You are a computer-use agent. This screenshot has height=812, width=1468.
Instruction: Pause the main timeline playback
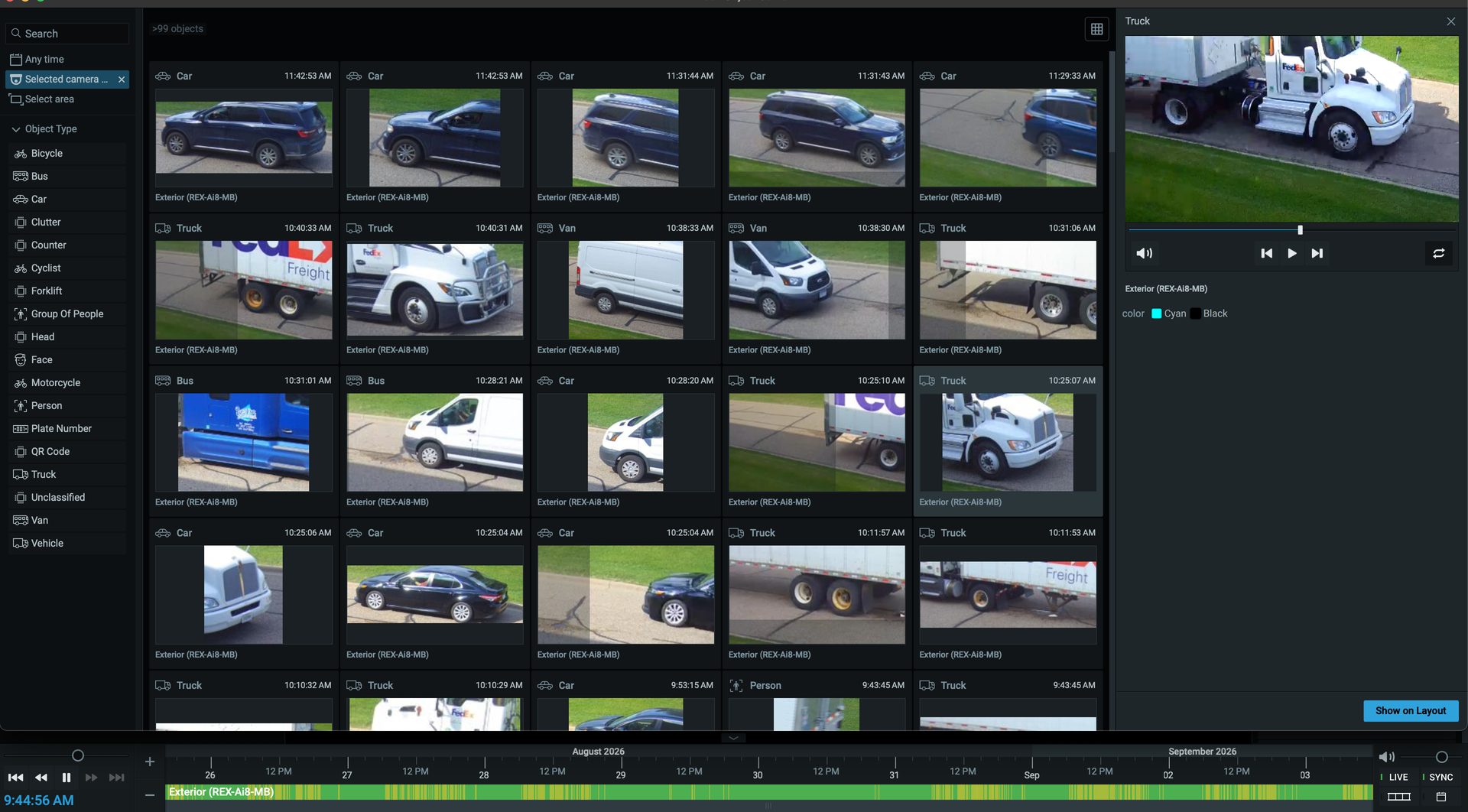[67, 778]
